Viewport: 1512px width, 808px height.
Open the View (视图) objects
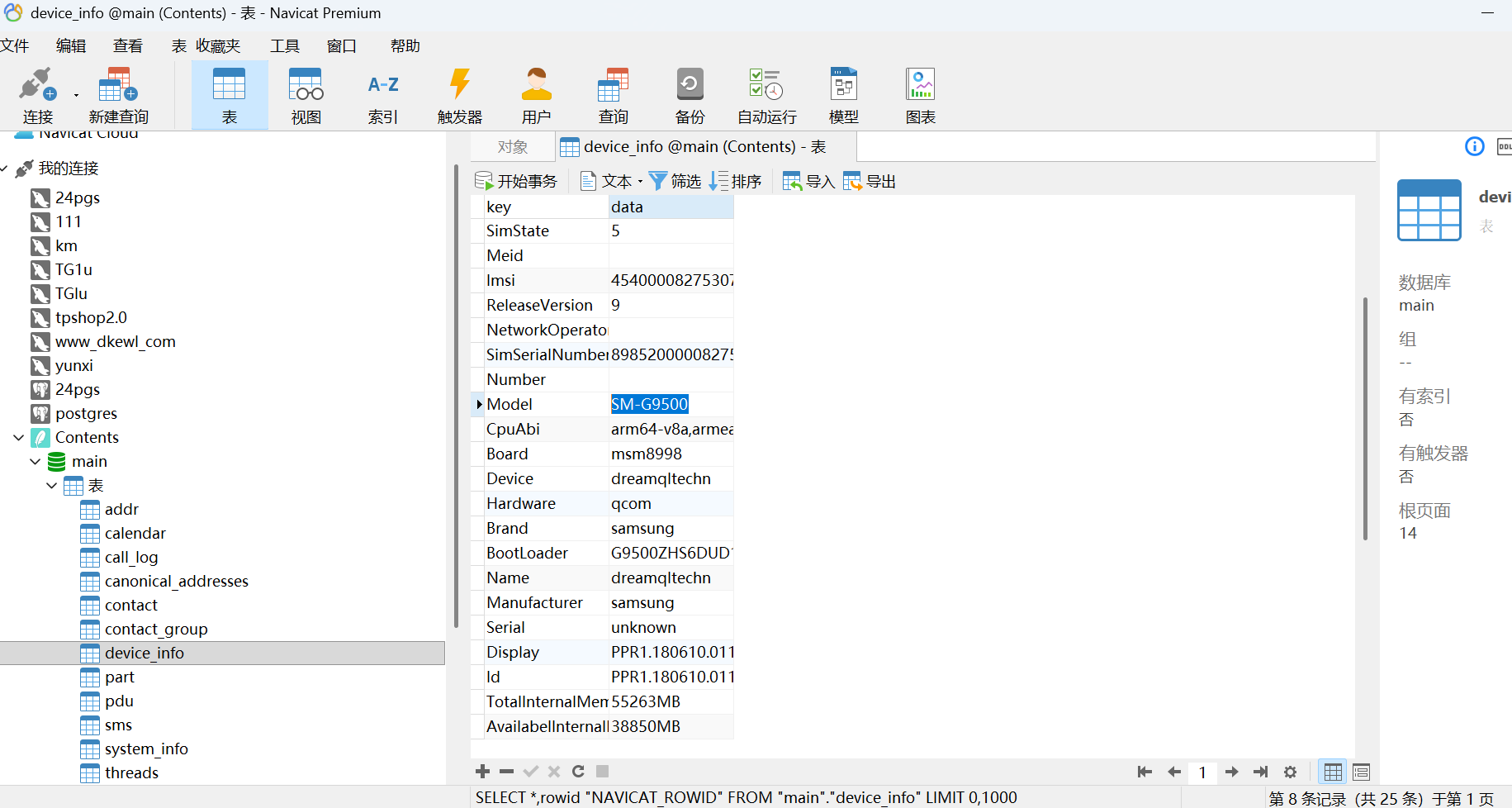306,96
